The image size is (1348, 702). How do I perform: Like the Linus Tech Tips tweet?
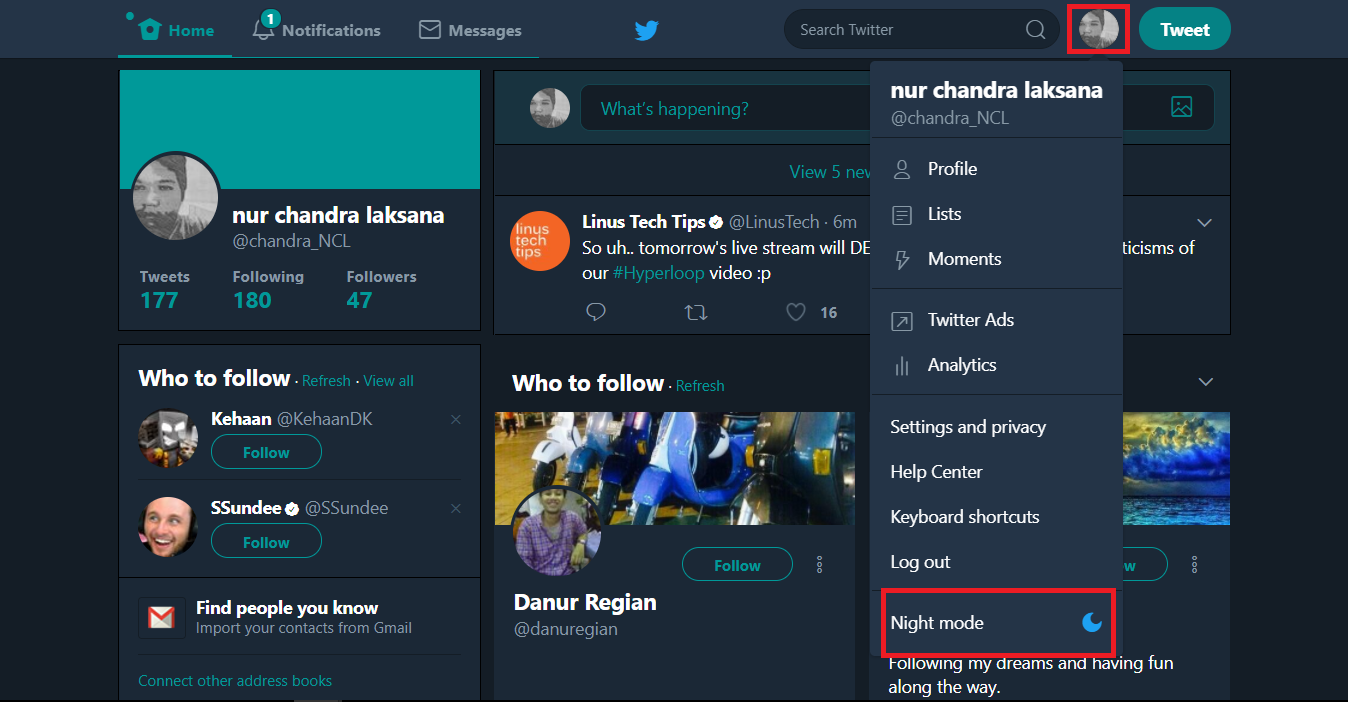click(x=796, y=312)
